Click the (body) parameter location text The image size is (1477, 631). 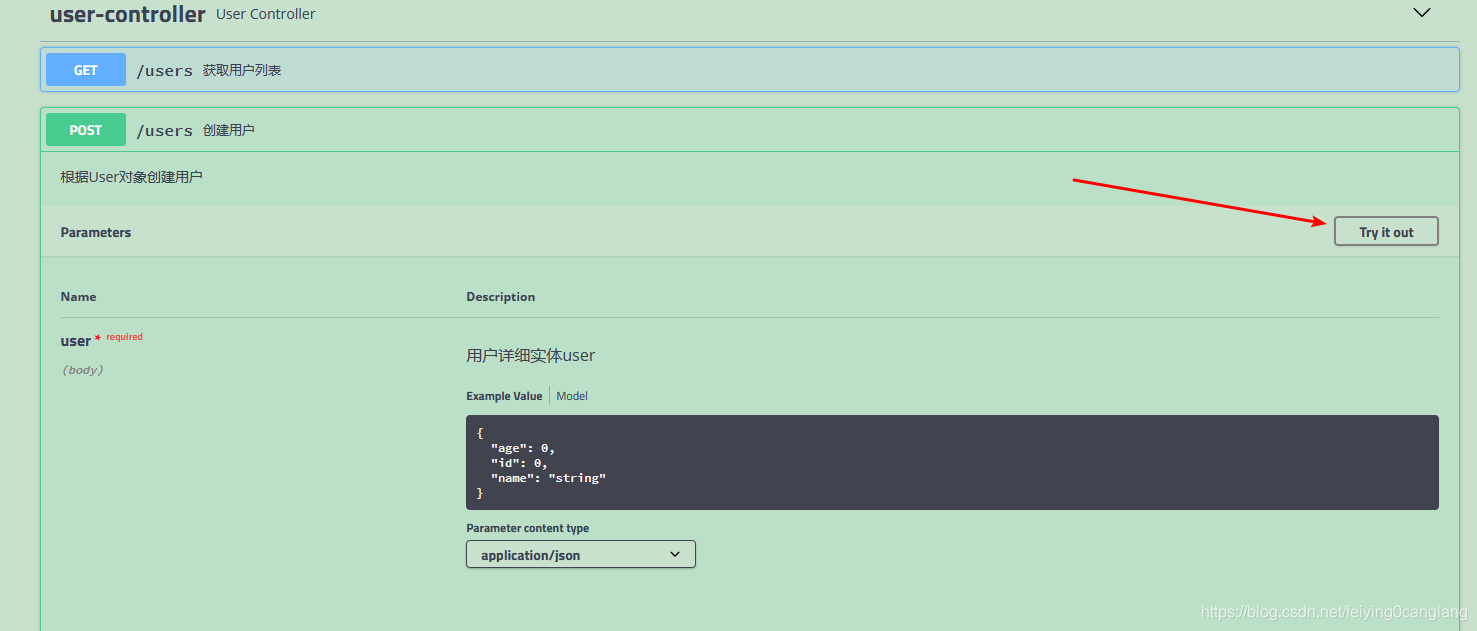coord(82,370)
